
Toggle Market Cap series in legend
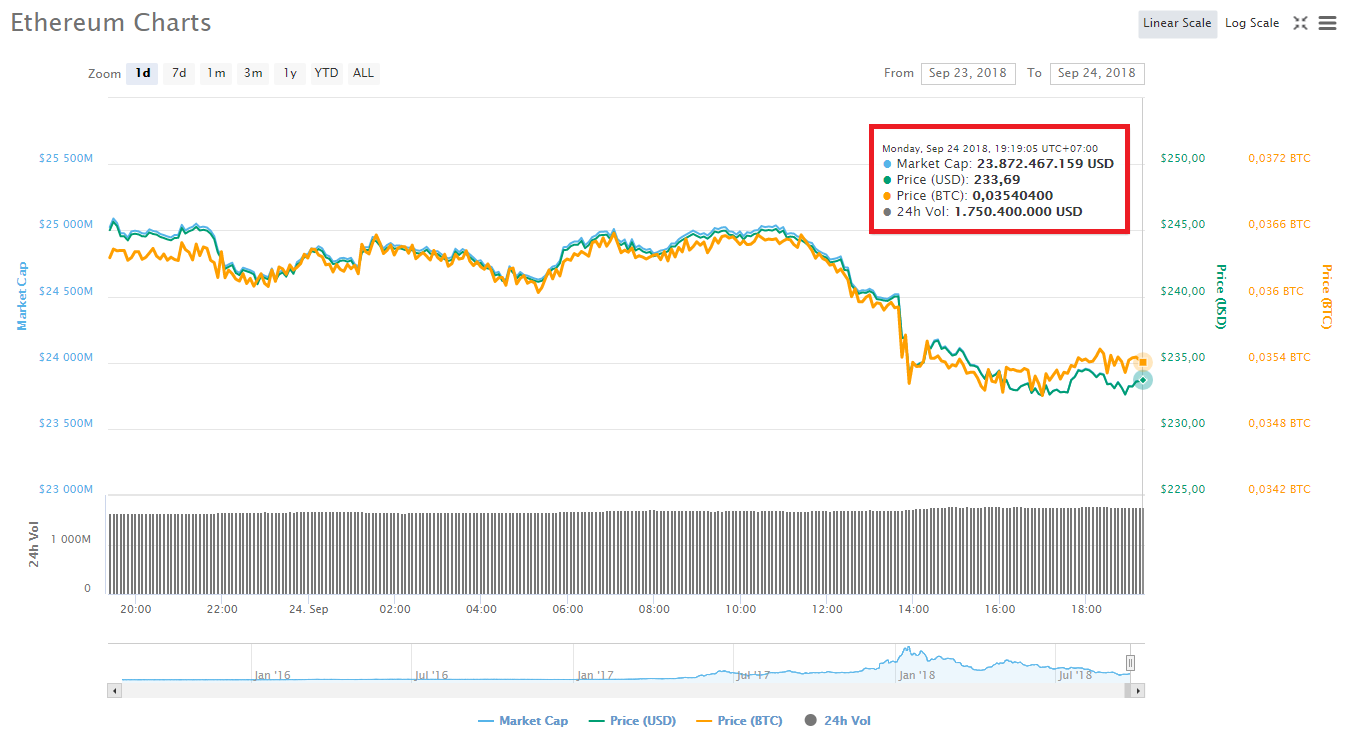click(523, 721)
